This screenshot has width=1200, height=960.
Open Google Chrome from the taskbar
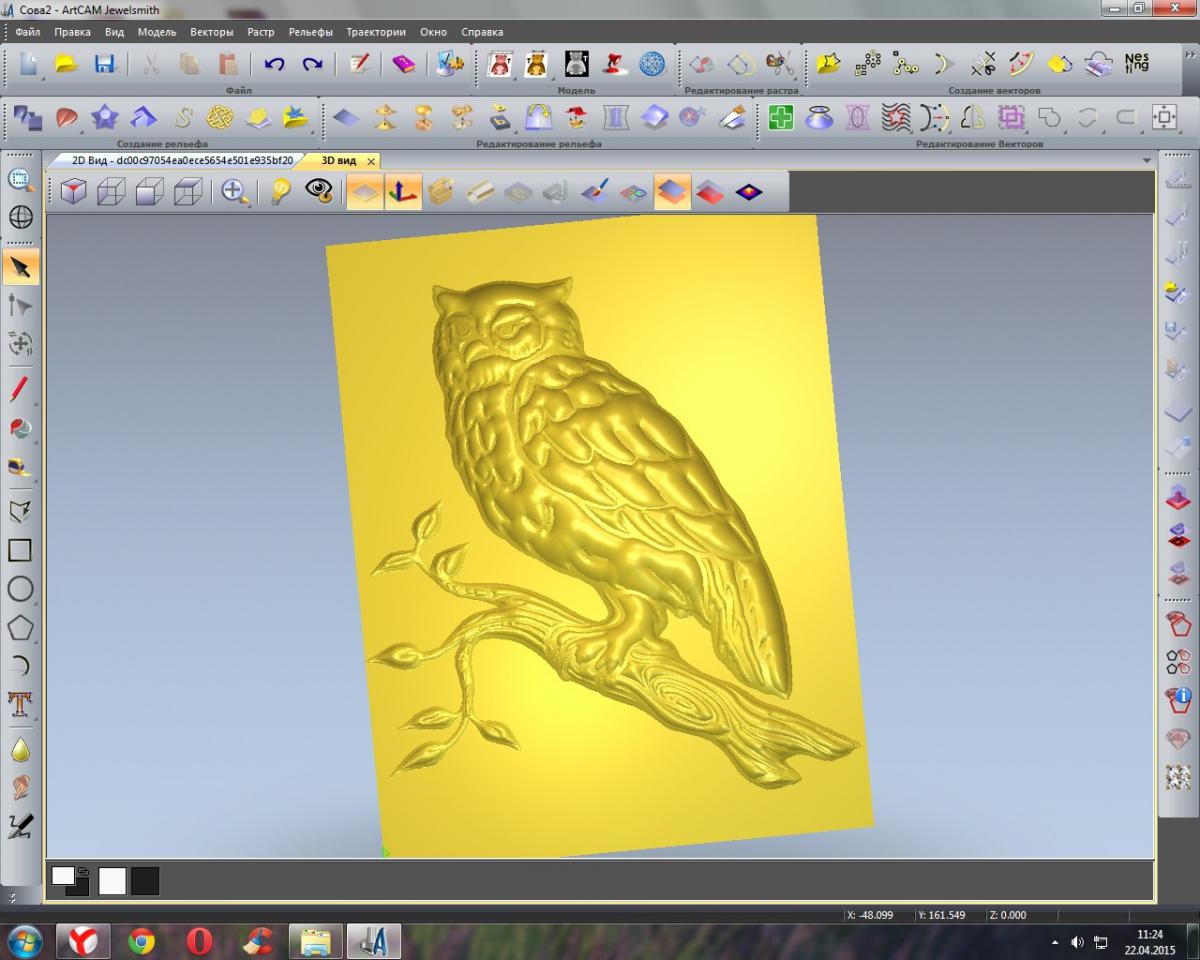[141, 941]
